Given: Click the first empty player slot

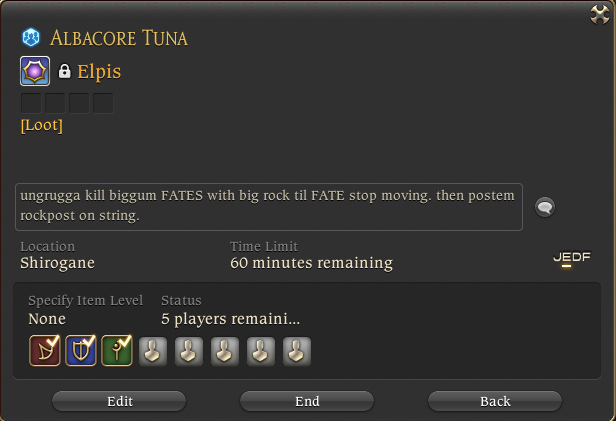Looking at the screenshot, I should pyautogui.click(x=153, y=351).
